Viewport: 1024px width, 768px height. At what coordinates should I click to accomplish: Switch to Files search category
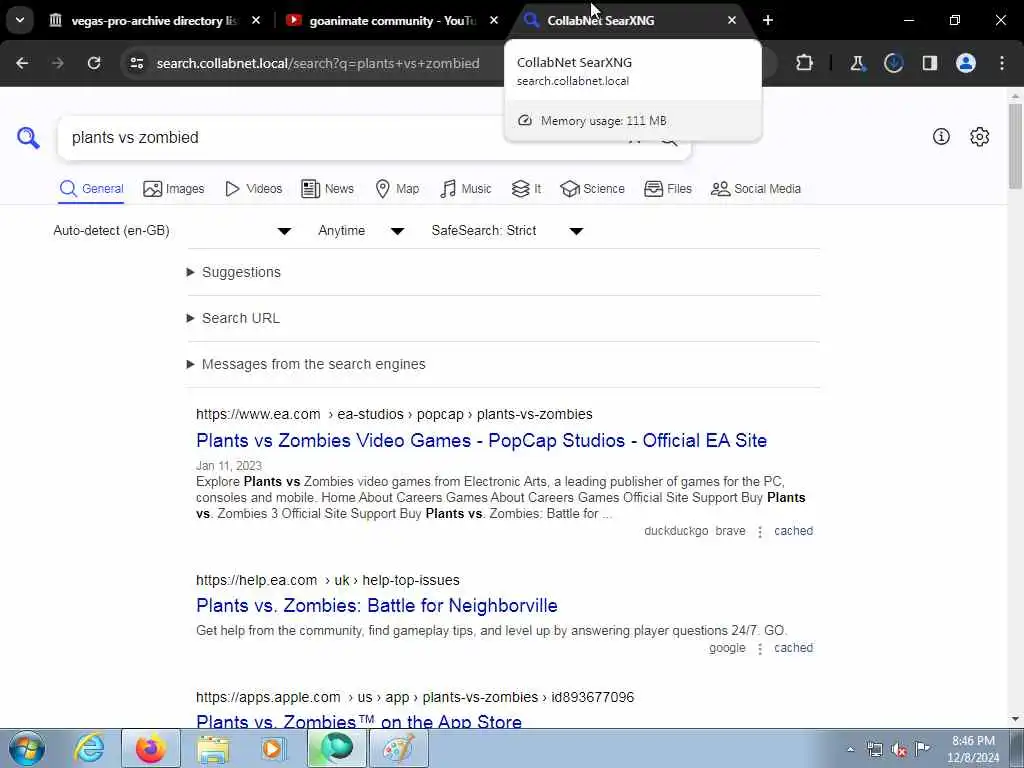click(667, 189)
